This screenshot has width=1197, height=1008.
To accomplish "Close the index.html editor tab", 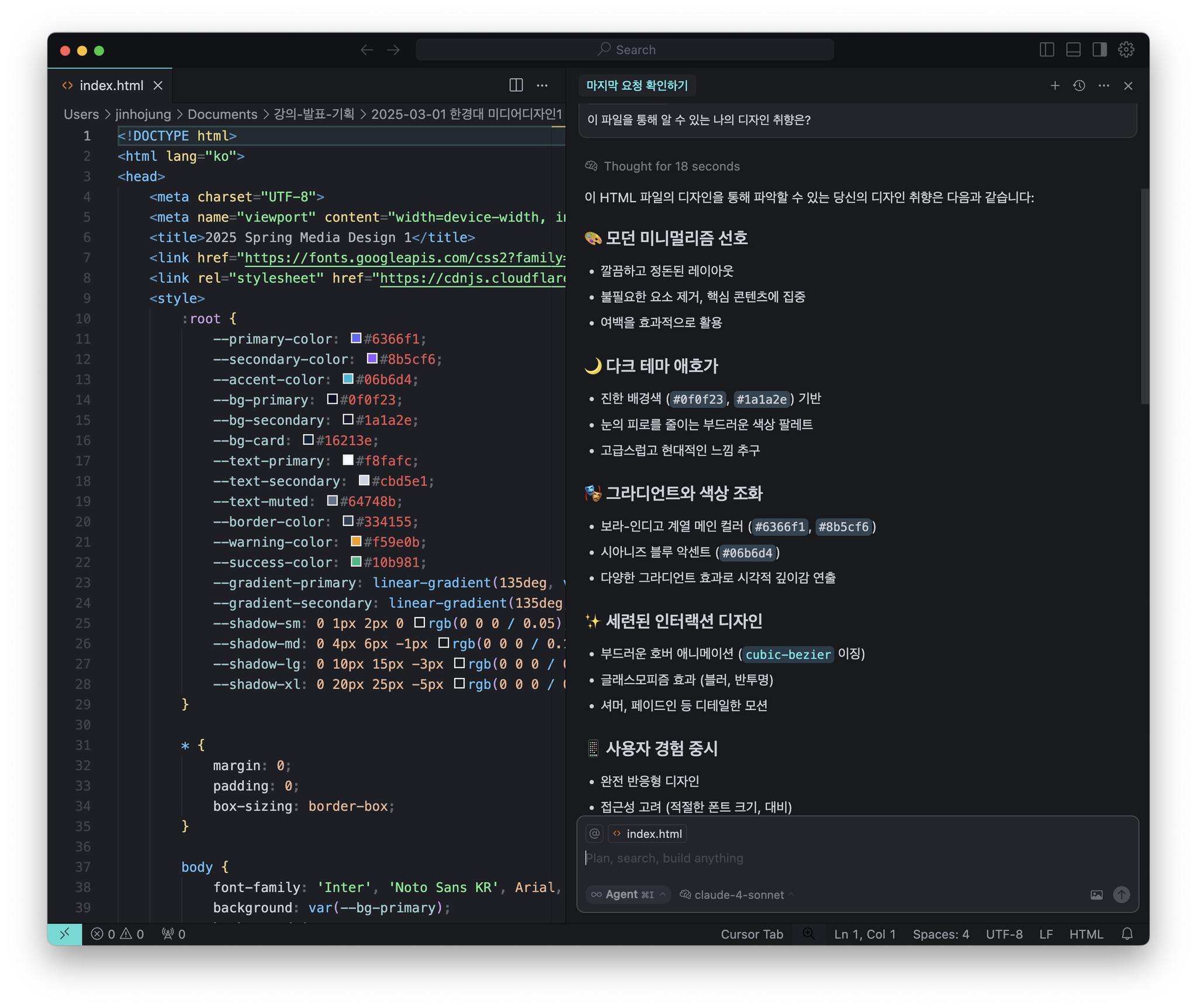I will (x=158, y=86).
